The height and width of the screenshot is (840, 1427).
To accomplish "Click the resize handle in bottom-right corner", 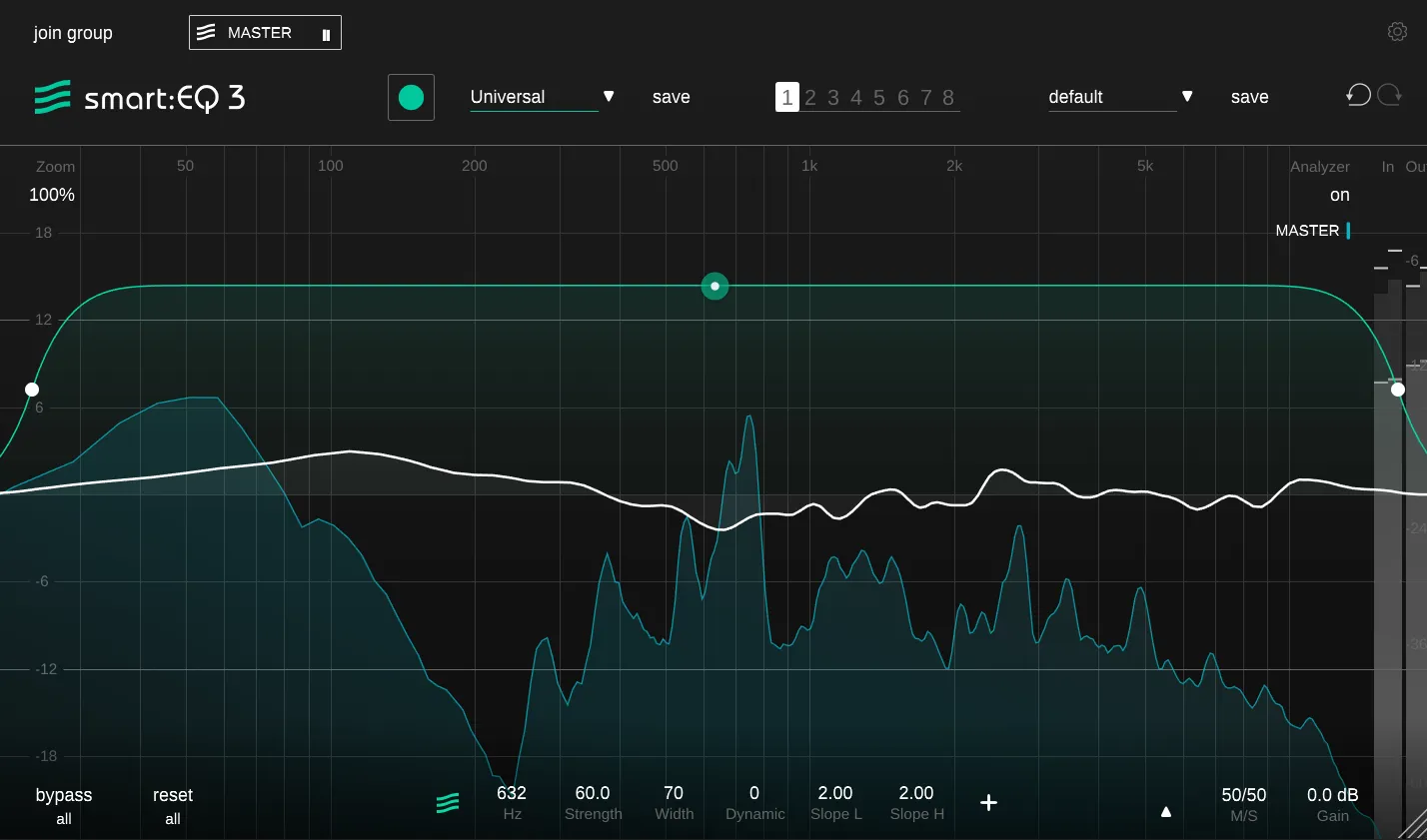I will (x=1413, y=825).
